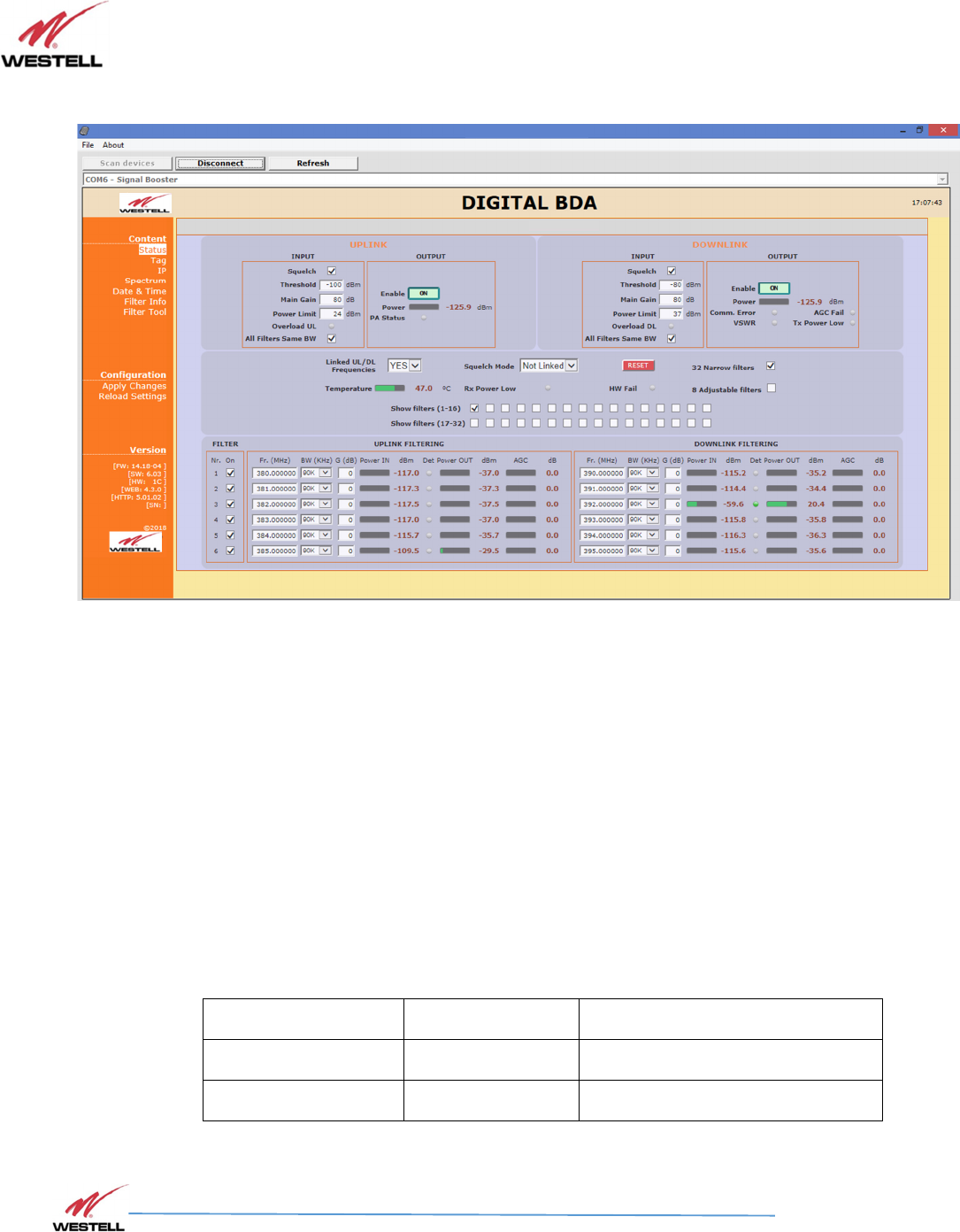Expand the COM6 - Signal Booster device dropdown
The width and height of the screenshot is (960, 1232).
point(941,180)
